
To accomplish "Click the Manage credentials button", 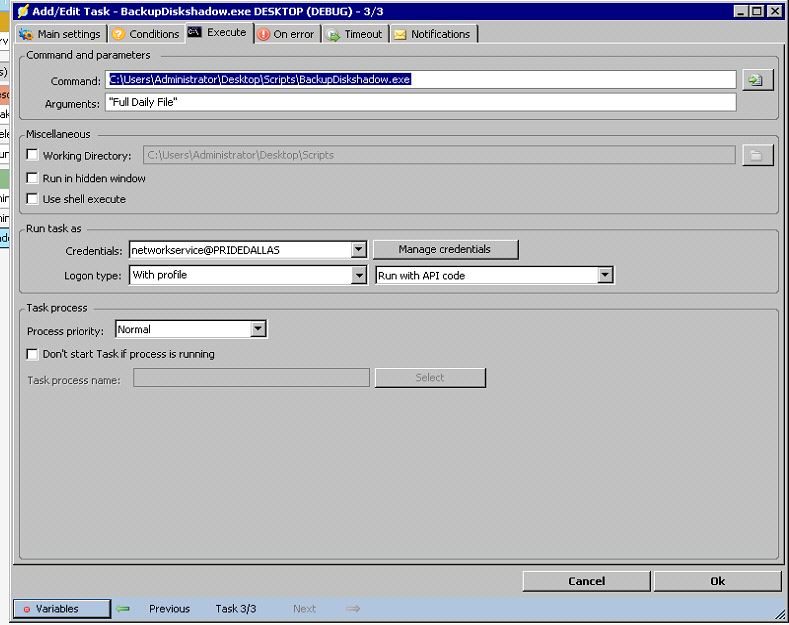I will [445, 249].
